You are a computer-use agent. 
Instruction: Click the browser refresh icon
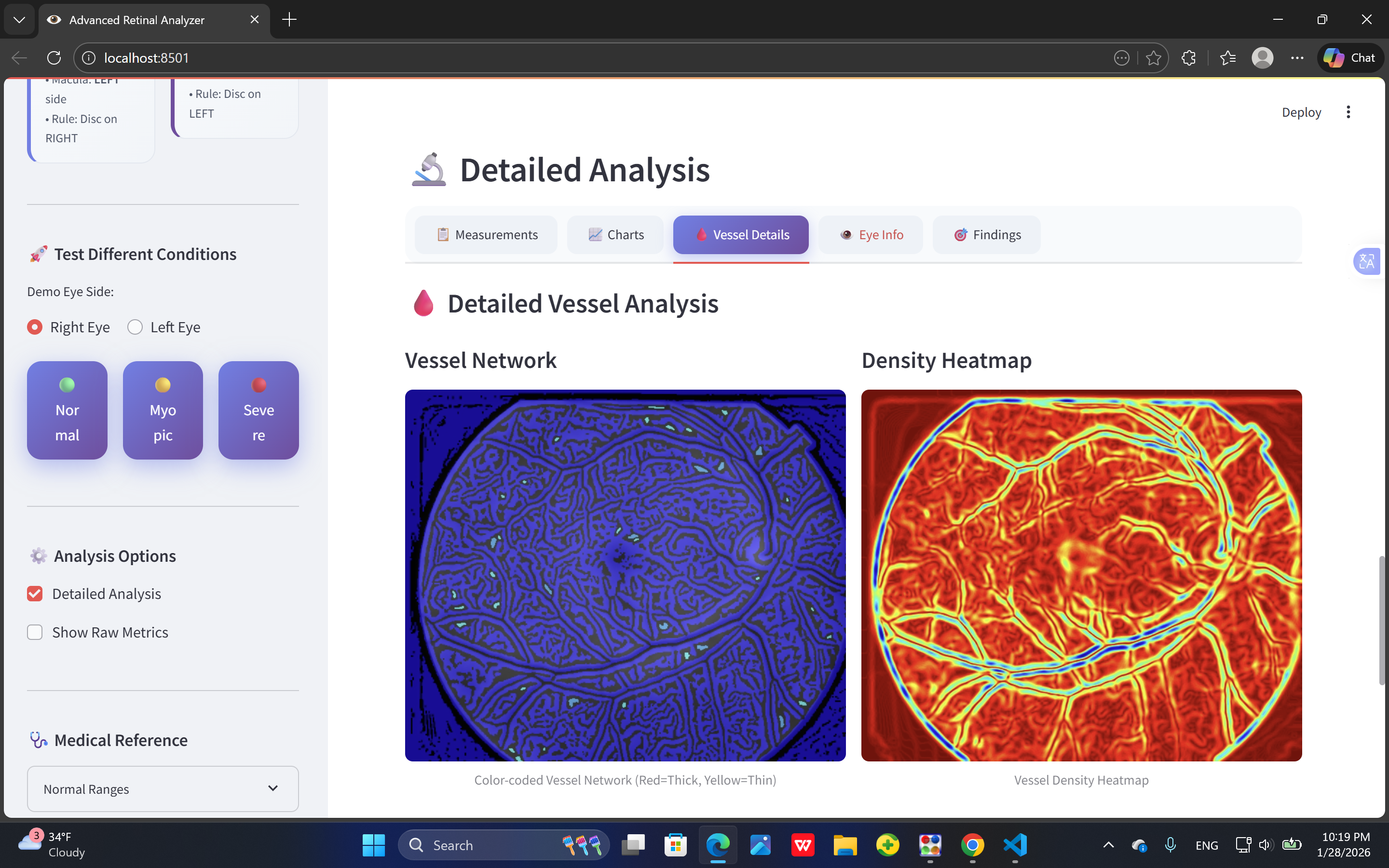pos(54,58)
